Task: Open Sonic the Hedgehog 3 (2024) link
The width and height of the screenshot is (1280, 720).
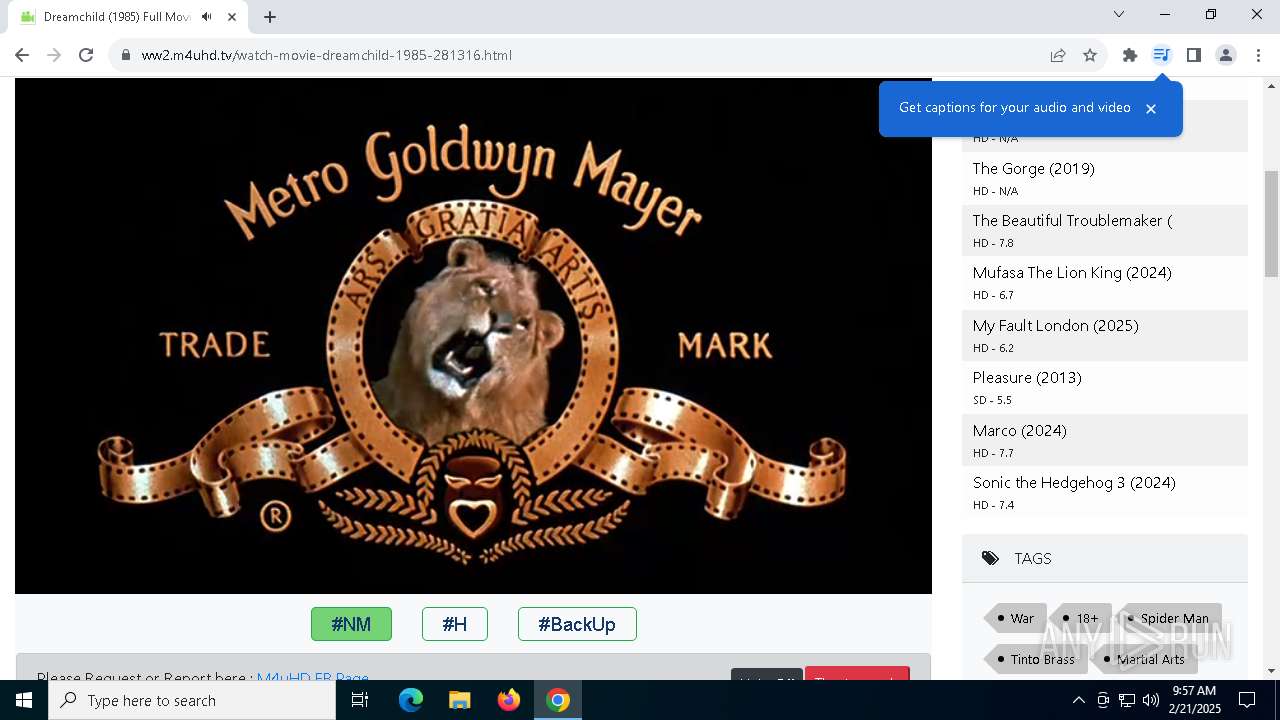Action: tap(1074, 482)
